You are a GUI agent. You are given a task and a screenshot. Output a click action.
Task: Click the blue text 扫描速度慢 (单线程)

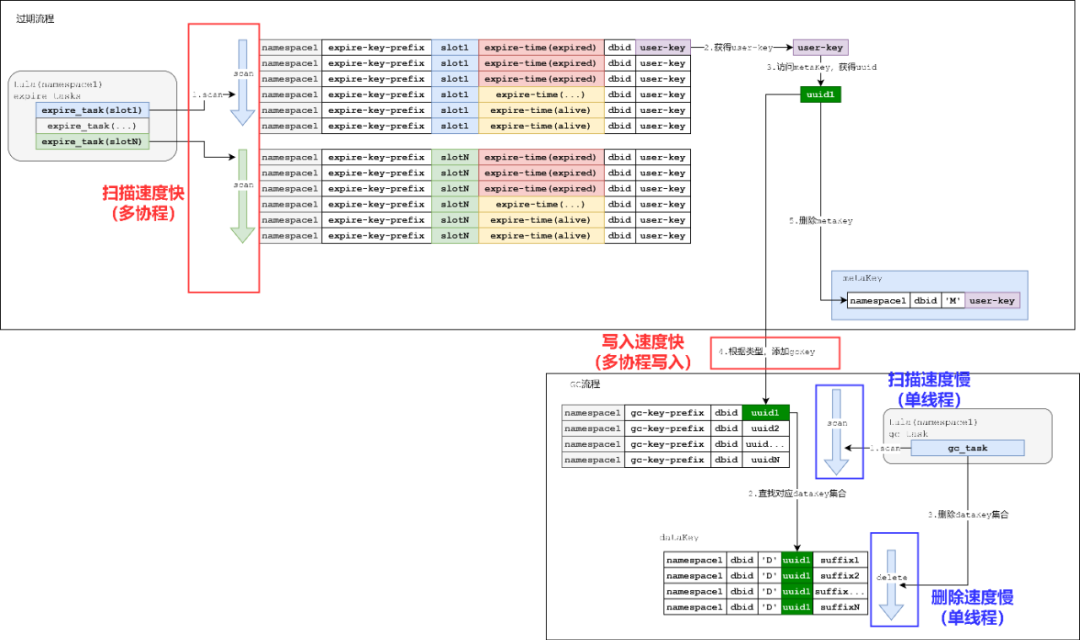(x=929, y=389)
